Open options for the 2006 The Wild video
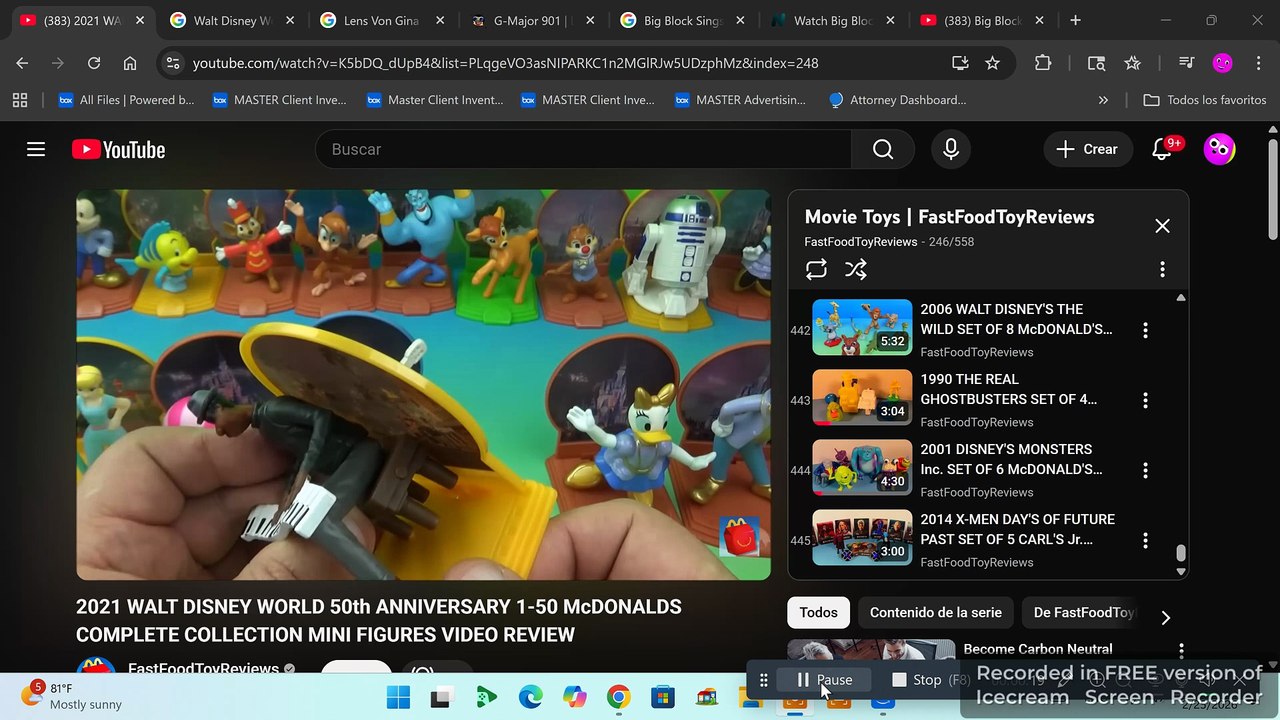Screen dimensions: 1280x720 pos(1145,330)
